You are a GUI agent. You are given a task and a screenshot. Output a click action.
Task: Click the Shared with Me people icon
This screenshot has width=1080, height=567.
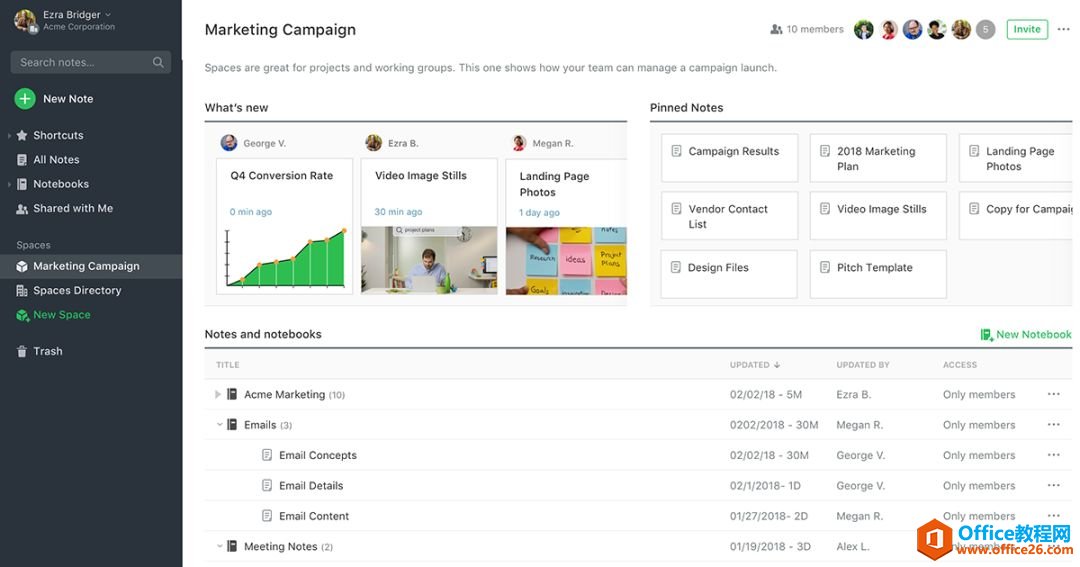coord(22,209)
